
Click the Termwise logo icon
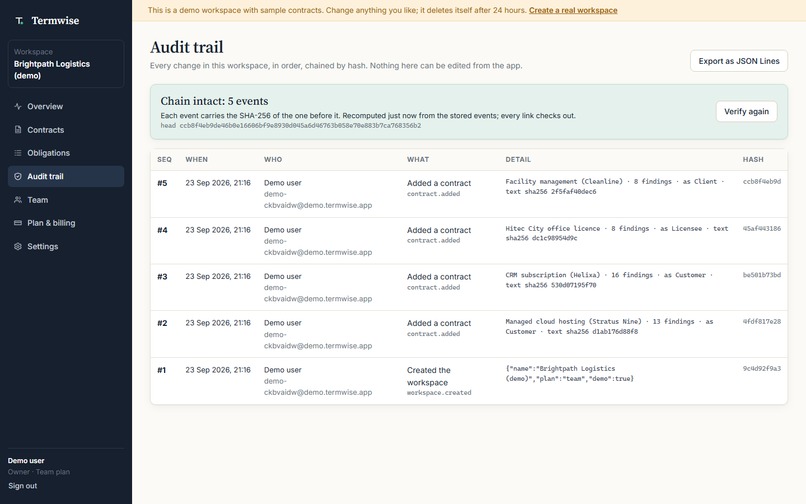(x=19, y=21)
